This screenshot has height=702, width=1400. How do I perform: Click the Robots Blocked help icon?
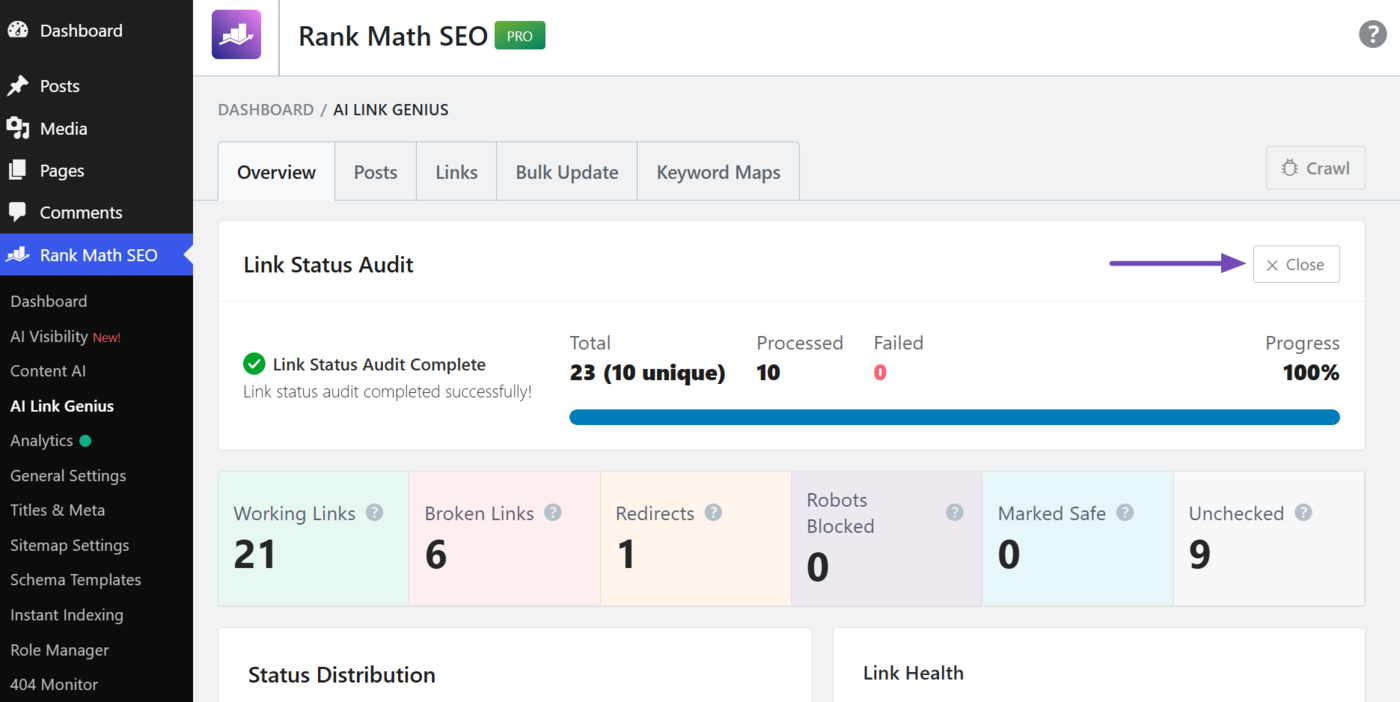(955, 512)
